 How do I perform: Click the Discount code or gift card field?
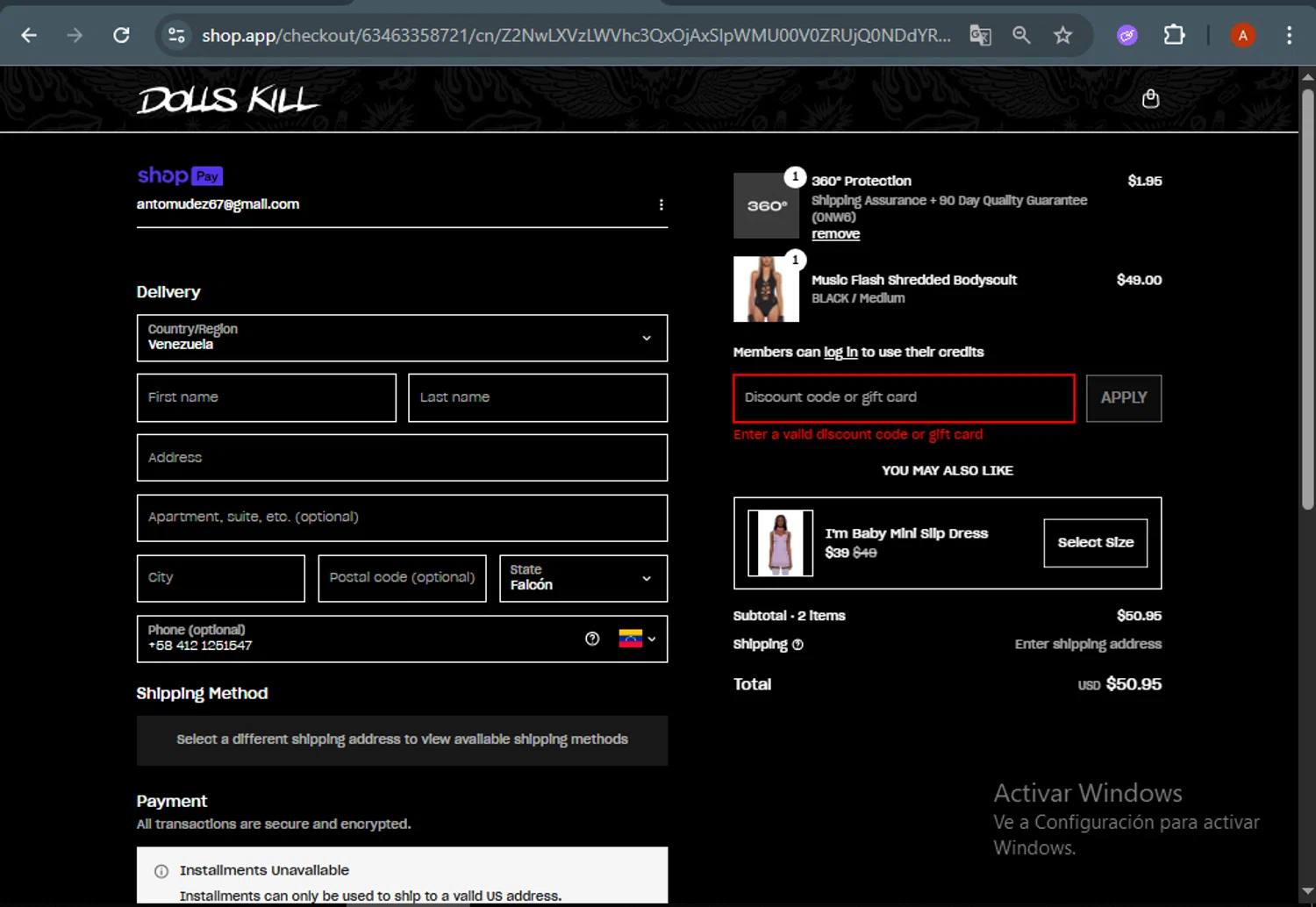904,398
